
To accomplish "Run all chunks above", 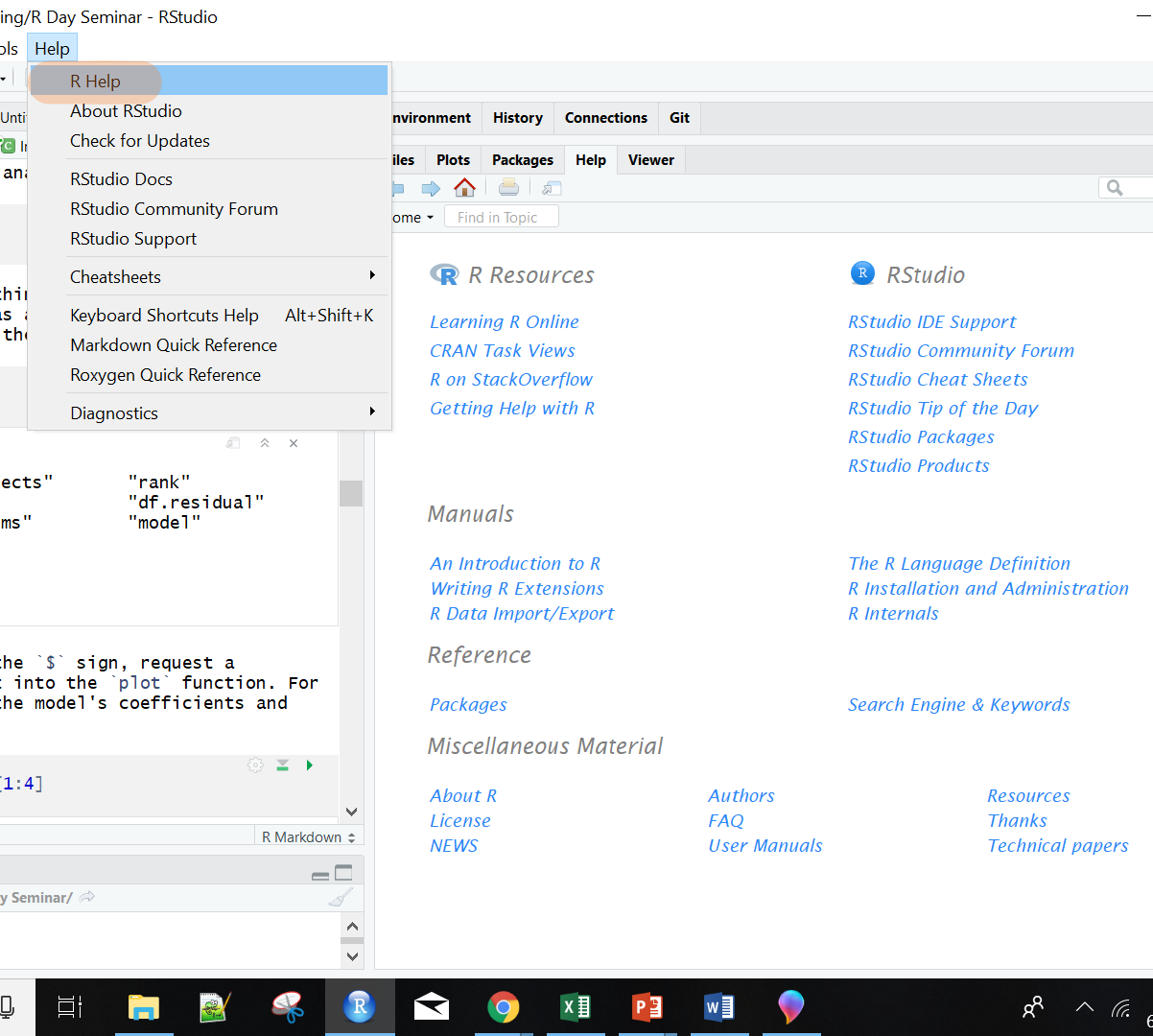I will pyautogui.click(x=282, y=765).
